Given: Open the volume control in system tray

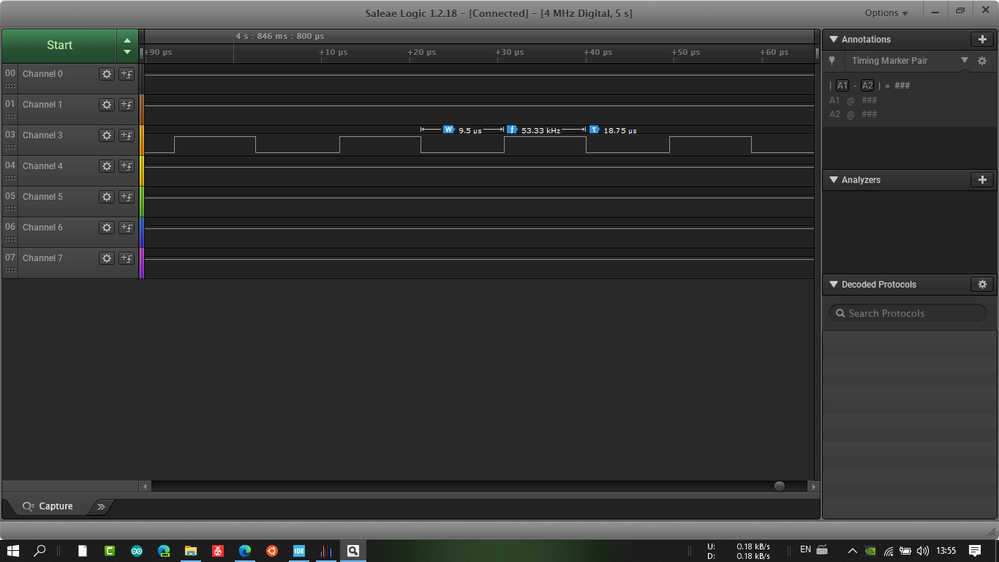Looking at the screenshot, I should pos(923,551).
